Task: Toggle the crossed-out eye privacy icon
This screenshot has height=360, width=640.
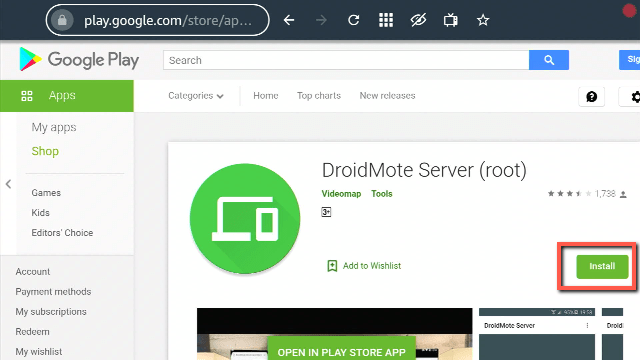Action: point(418,20)
